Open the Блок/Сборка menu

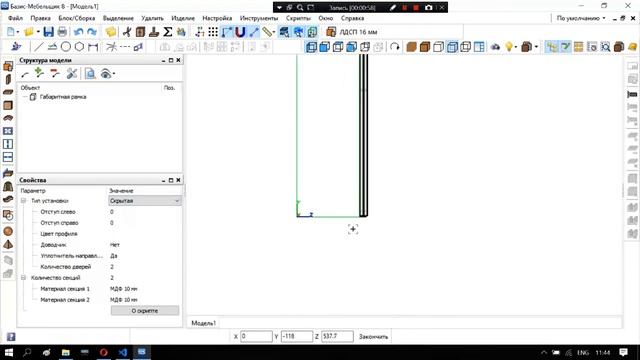tap(77, 18)
